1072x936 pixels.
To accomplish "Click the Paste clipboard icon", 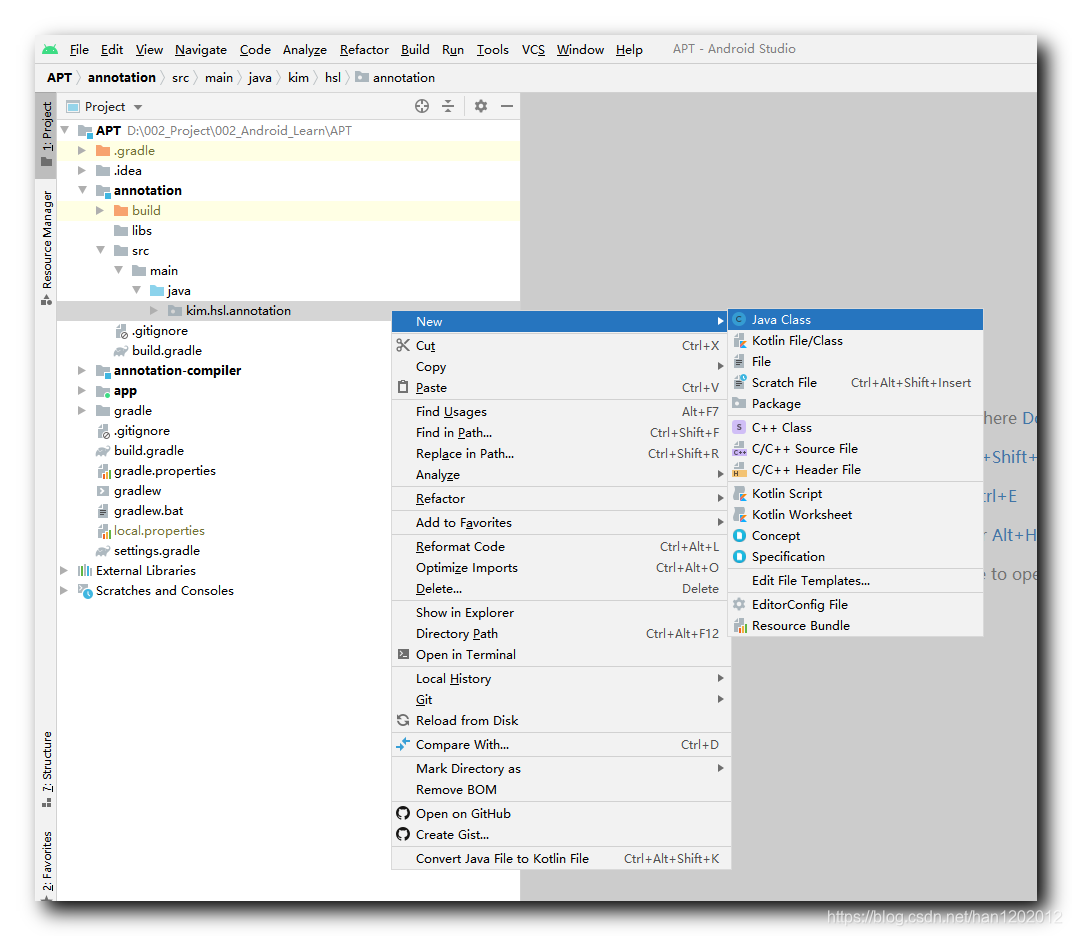I will coord(403,387).
